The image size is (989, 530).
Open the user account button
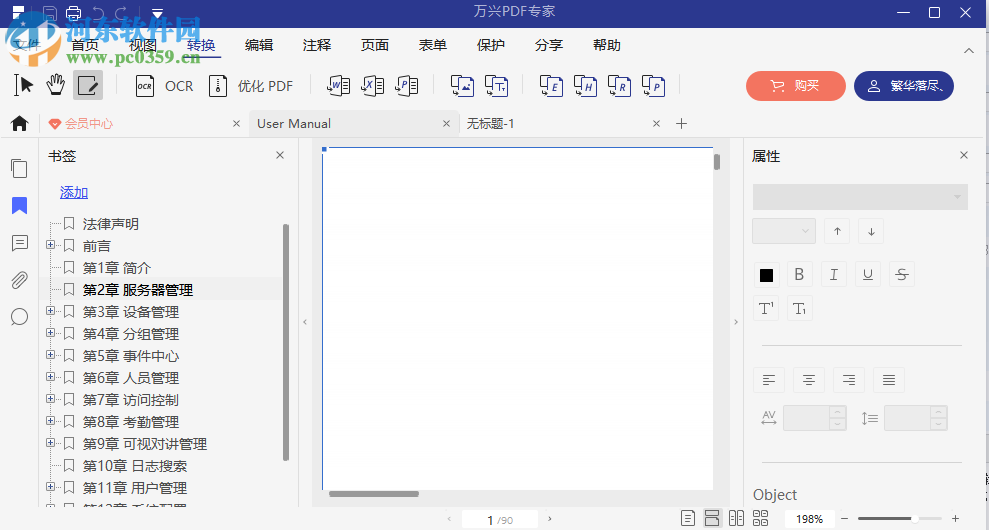pos(904,86)
